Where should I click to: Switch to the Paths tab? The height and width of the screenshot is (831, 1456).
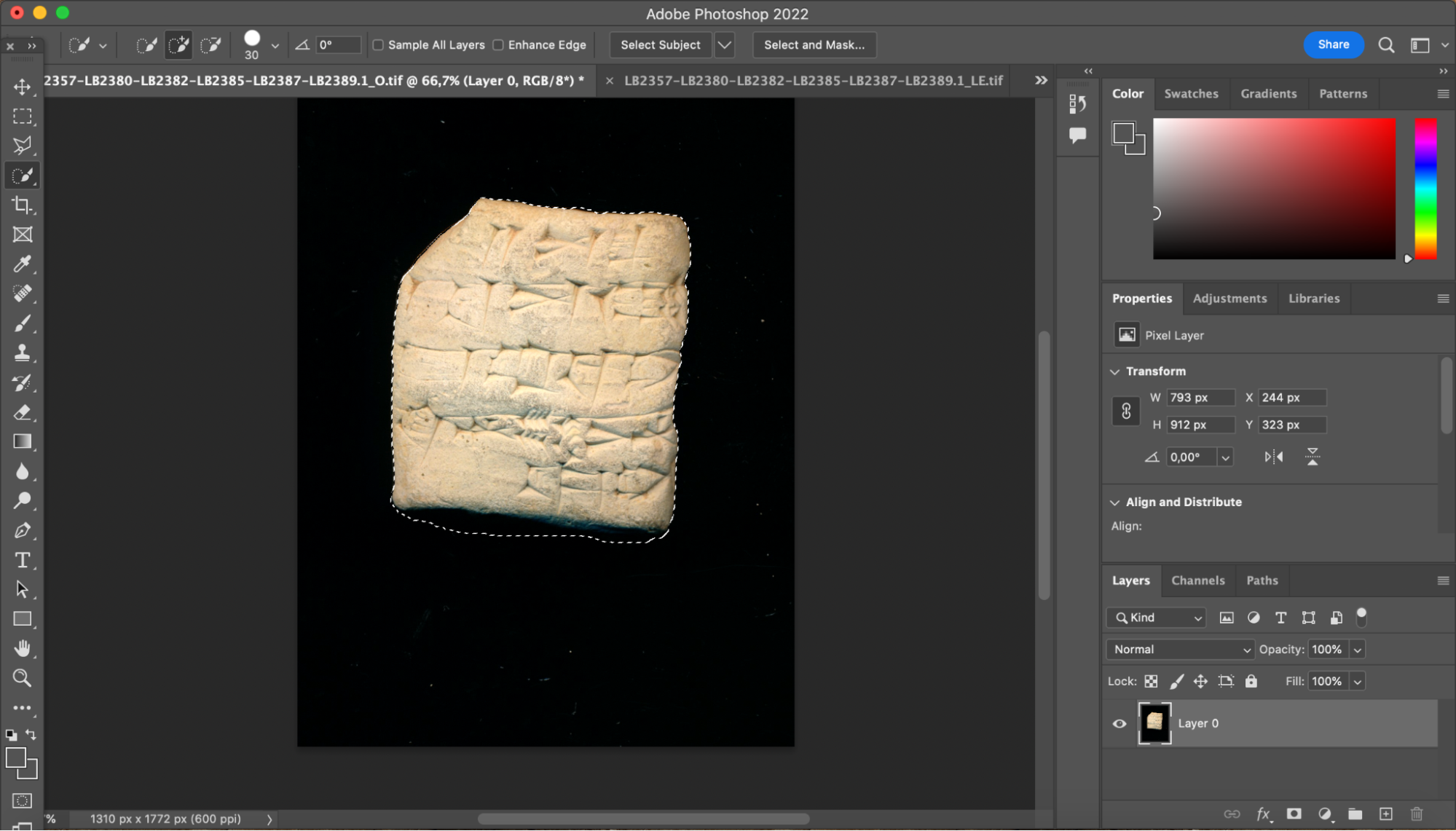coord(1262,580)
